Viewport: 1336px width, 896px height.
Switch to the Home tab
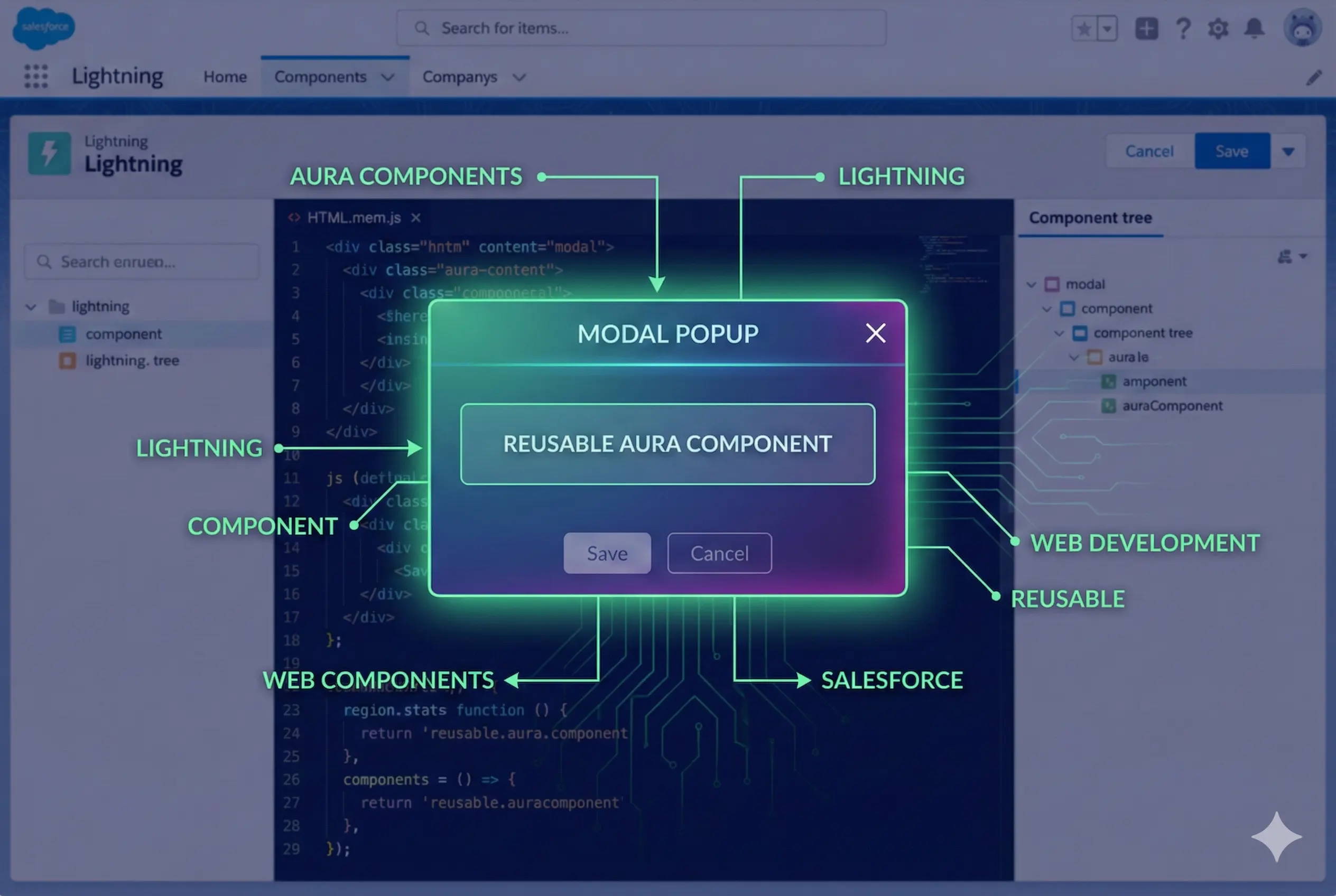pos(225,77)
